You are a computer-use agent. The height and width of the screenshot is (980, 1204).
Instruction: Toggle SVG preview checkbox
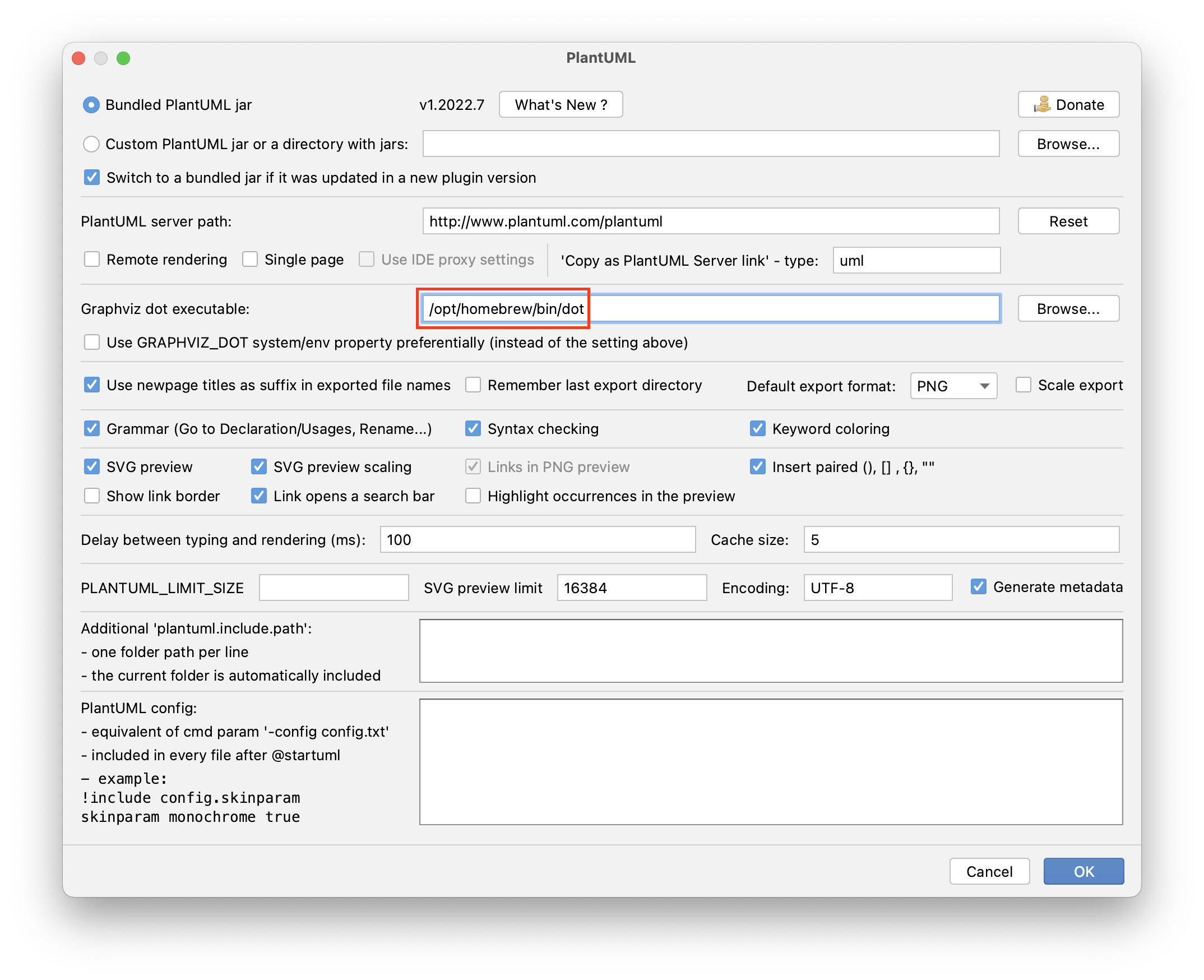91,468
